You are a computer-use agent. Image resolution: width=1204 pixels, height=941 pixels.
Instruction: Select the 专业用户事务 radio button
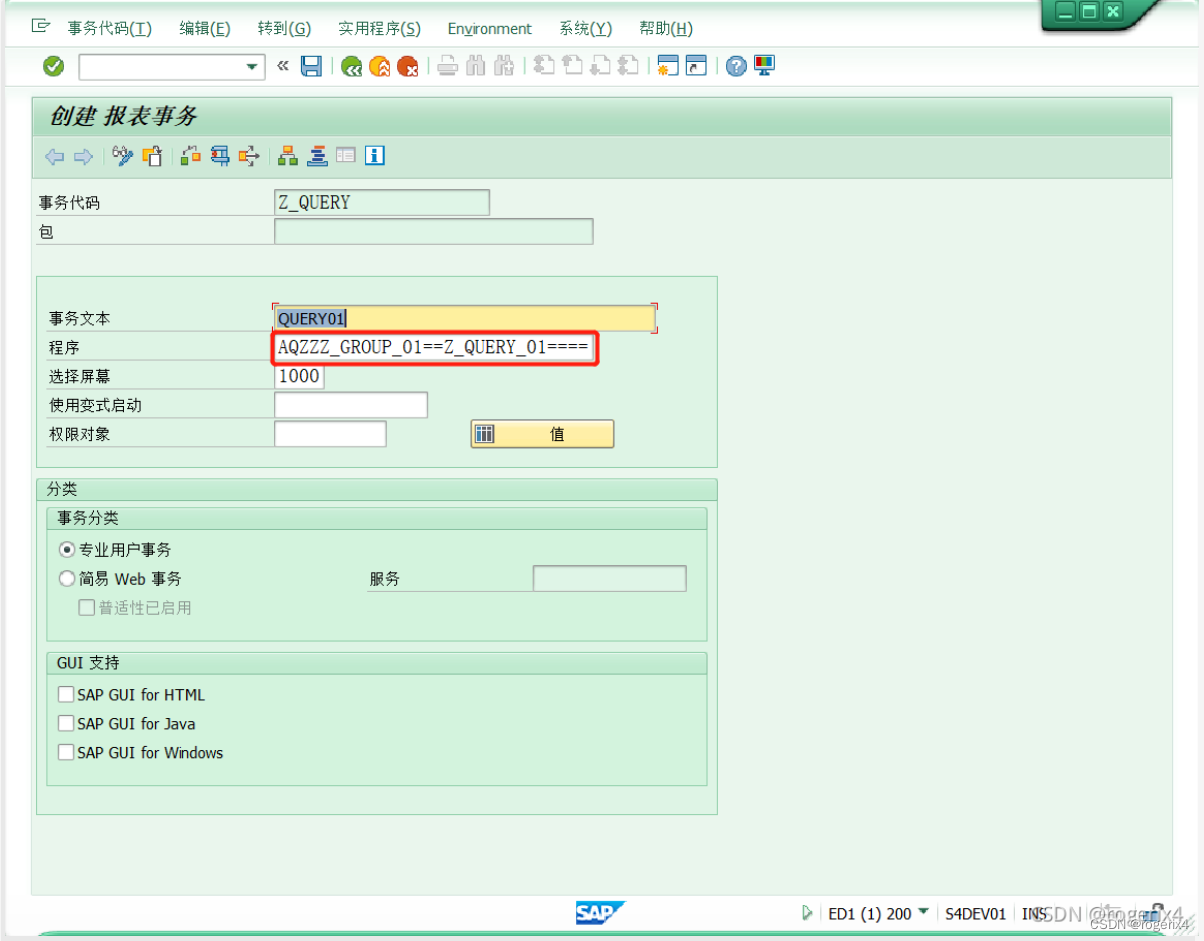pyautogui.click(x=66, y=549)
